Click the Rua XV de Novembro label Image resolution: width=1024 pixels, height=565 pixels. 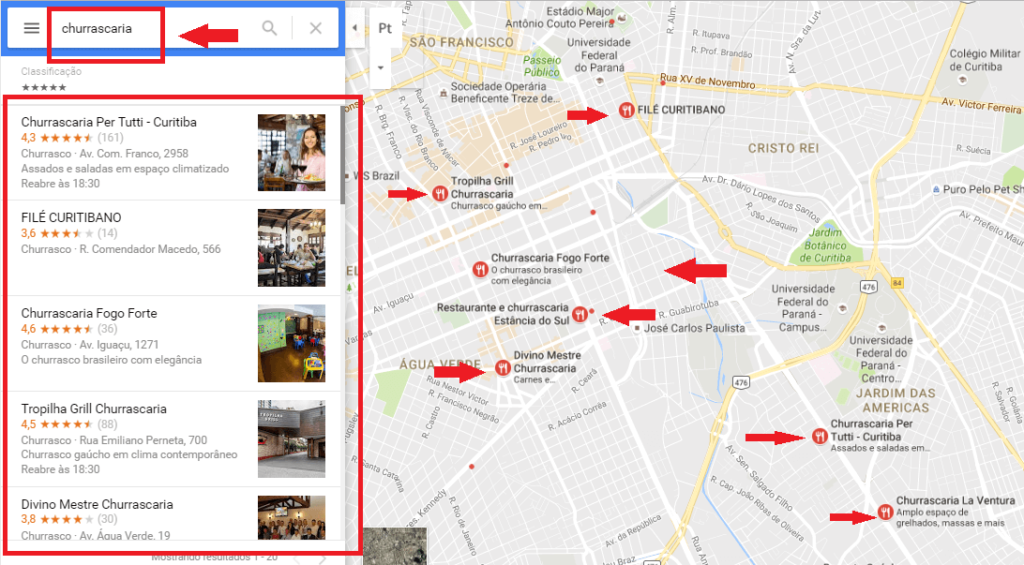click(x=707, y=81)
